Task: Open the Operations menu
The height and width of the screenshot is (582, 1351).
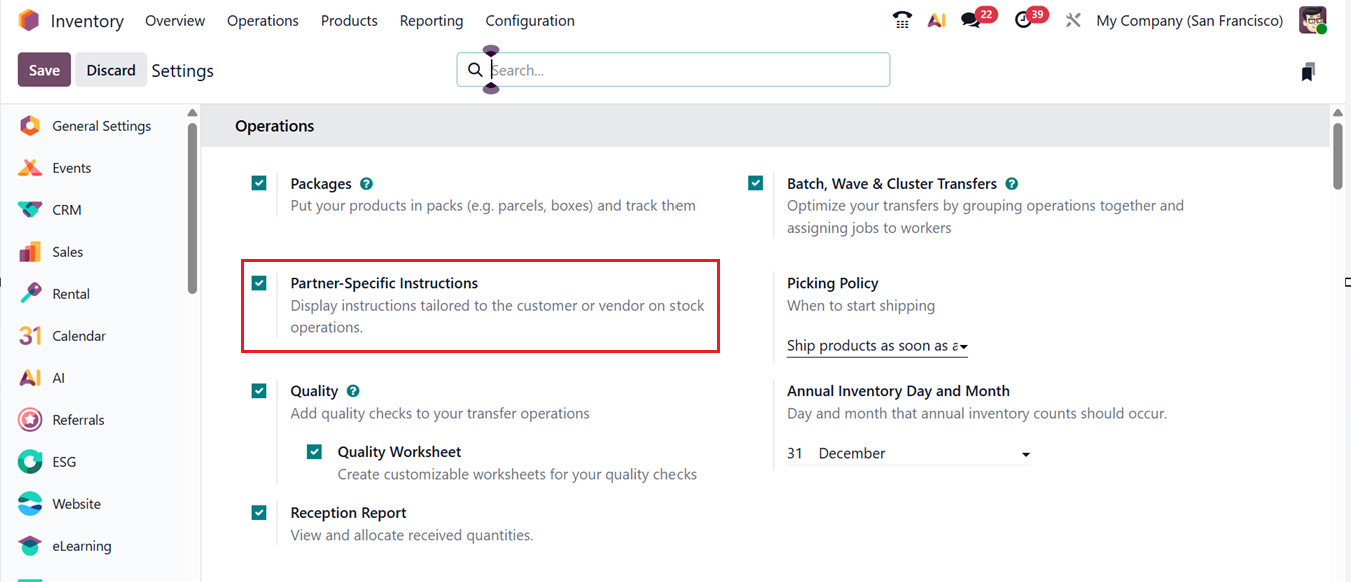Action: (263, 20)
